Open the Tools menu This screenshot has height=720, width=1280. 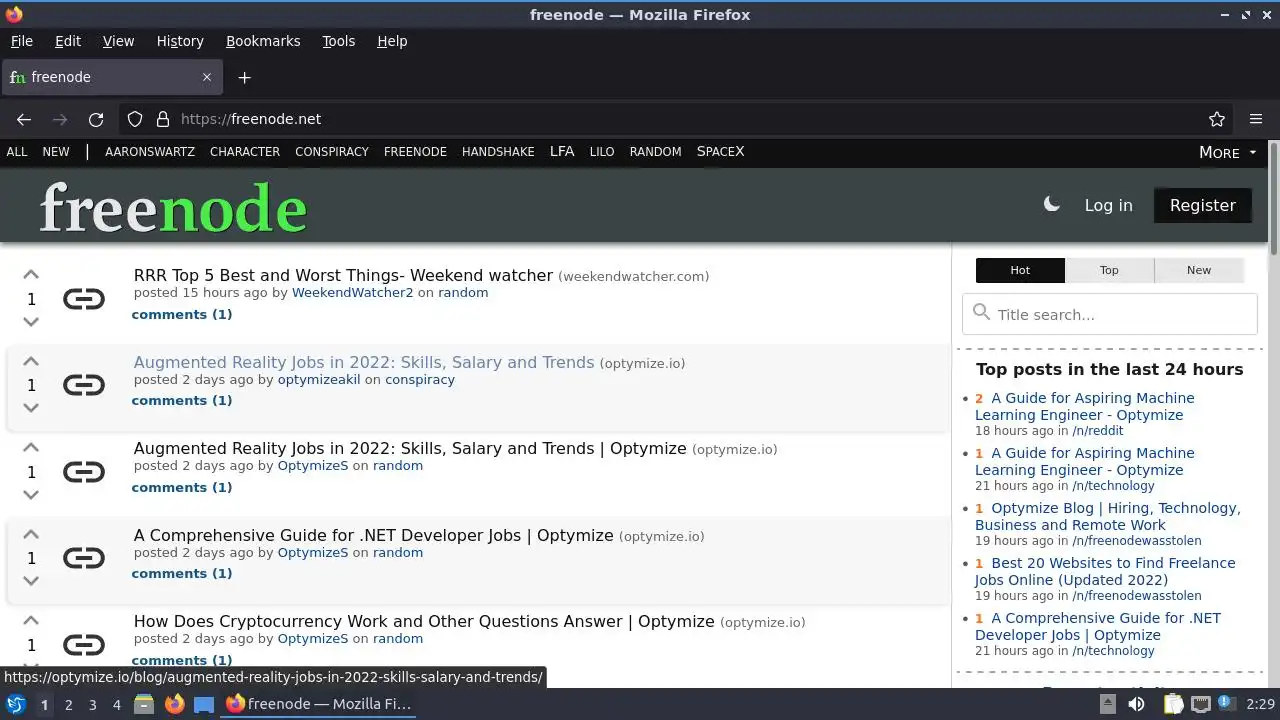click(x=338, y=41)
